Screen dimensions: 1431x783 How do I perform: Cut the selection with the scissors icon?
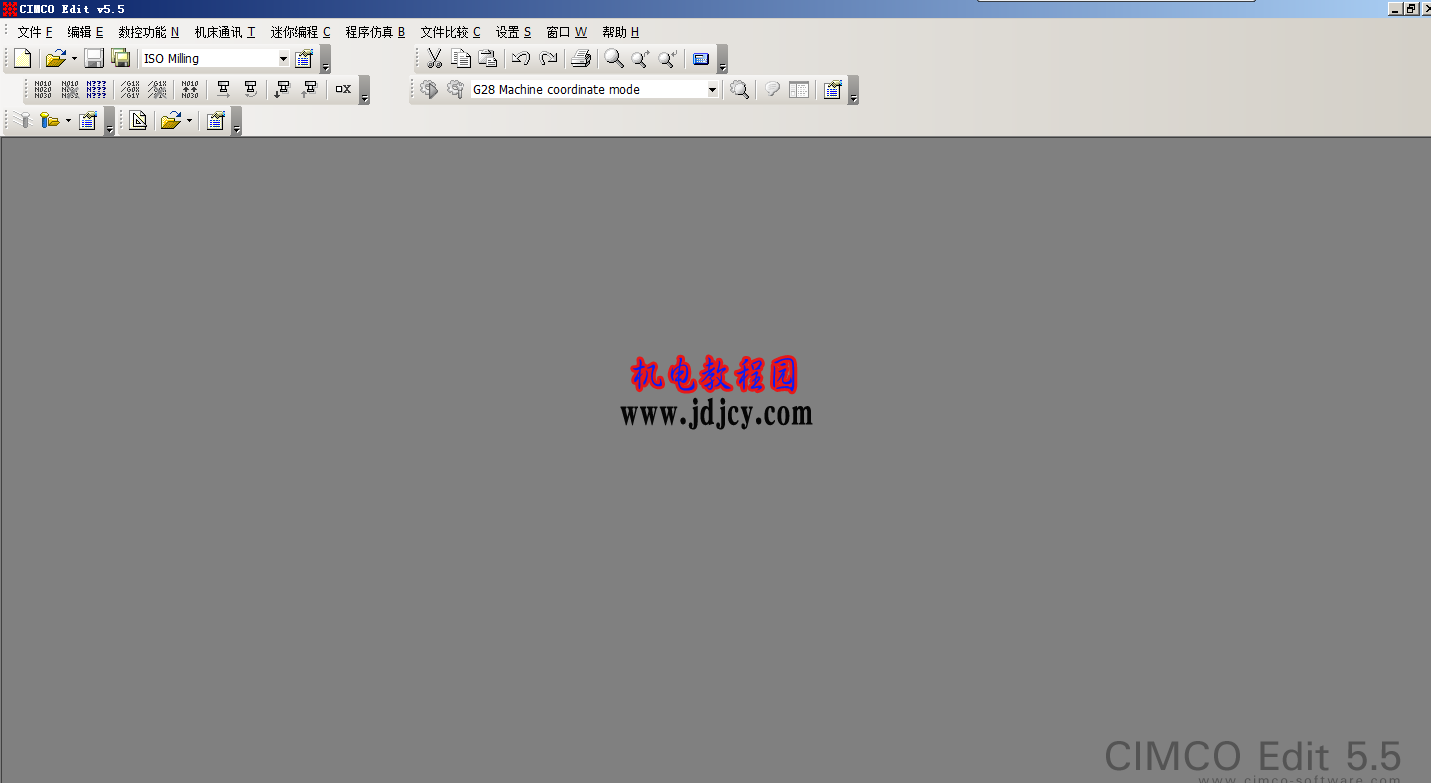(434, 59)
